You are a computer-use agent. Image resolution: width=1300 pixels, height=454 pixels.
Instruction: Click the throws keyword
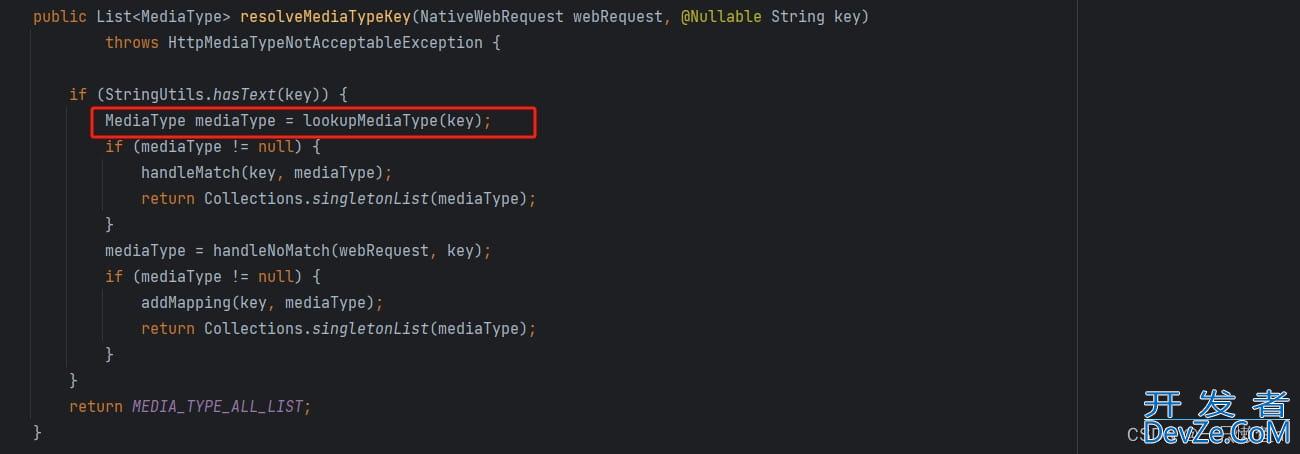click(x=132, y=43)
